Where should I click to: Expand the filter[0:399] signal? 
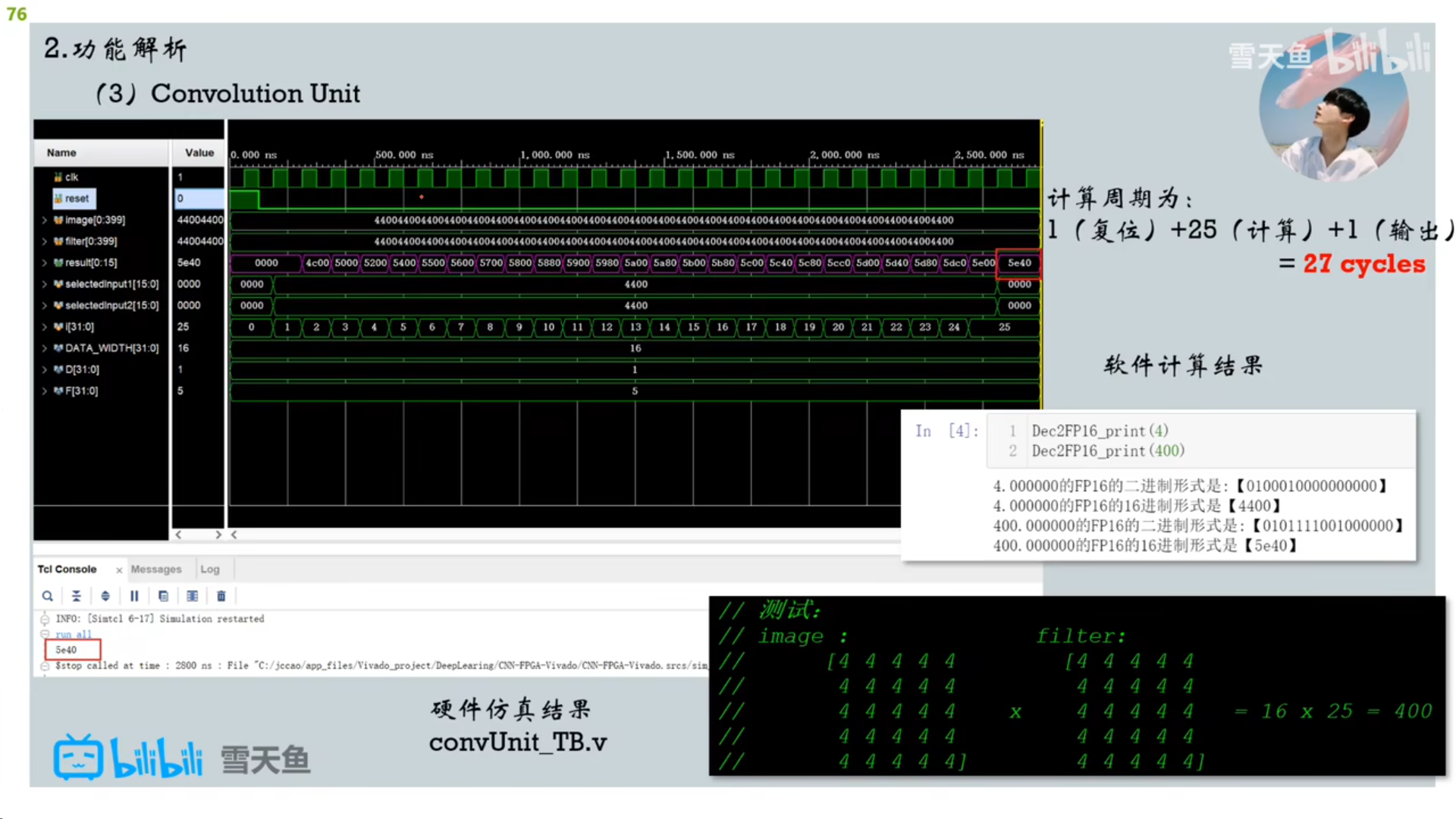[45, 242]
